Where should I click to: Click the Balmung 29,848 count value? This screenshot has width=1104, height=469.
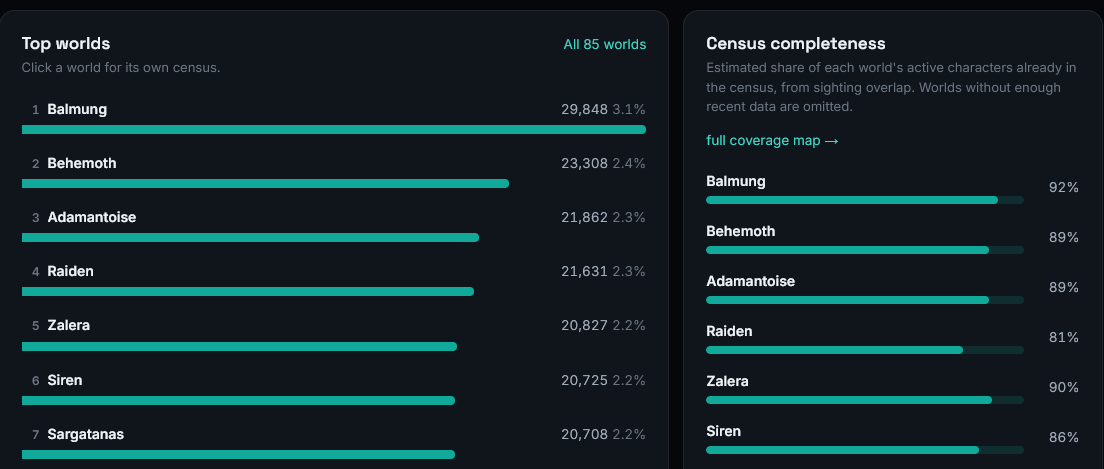(x=584, y=109)
